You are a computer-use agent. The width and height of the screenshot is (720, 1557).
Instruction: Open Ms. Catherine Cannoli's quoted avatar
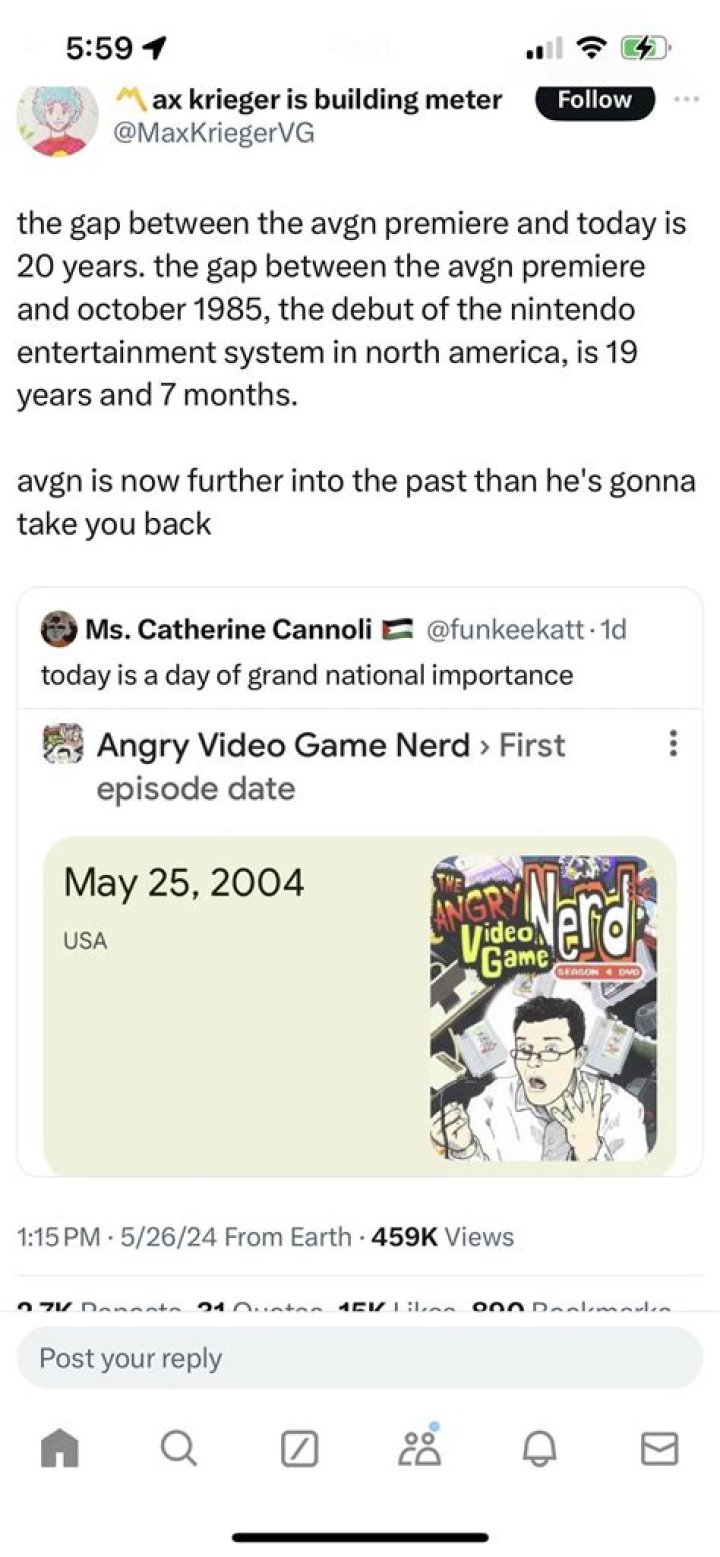tap(58, 629)
